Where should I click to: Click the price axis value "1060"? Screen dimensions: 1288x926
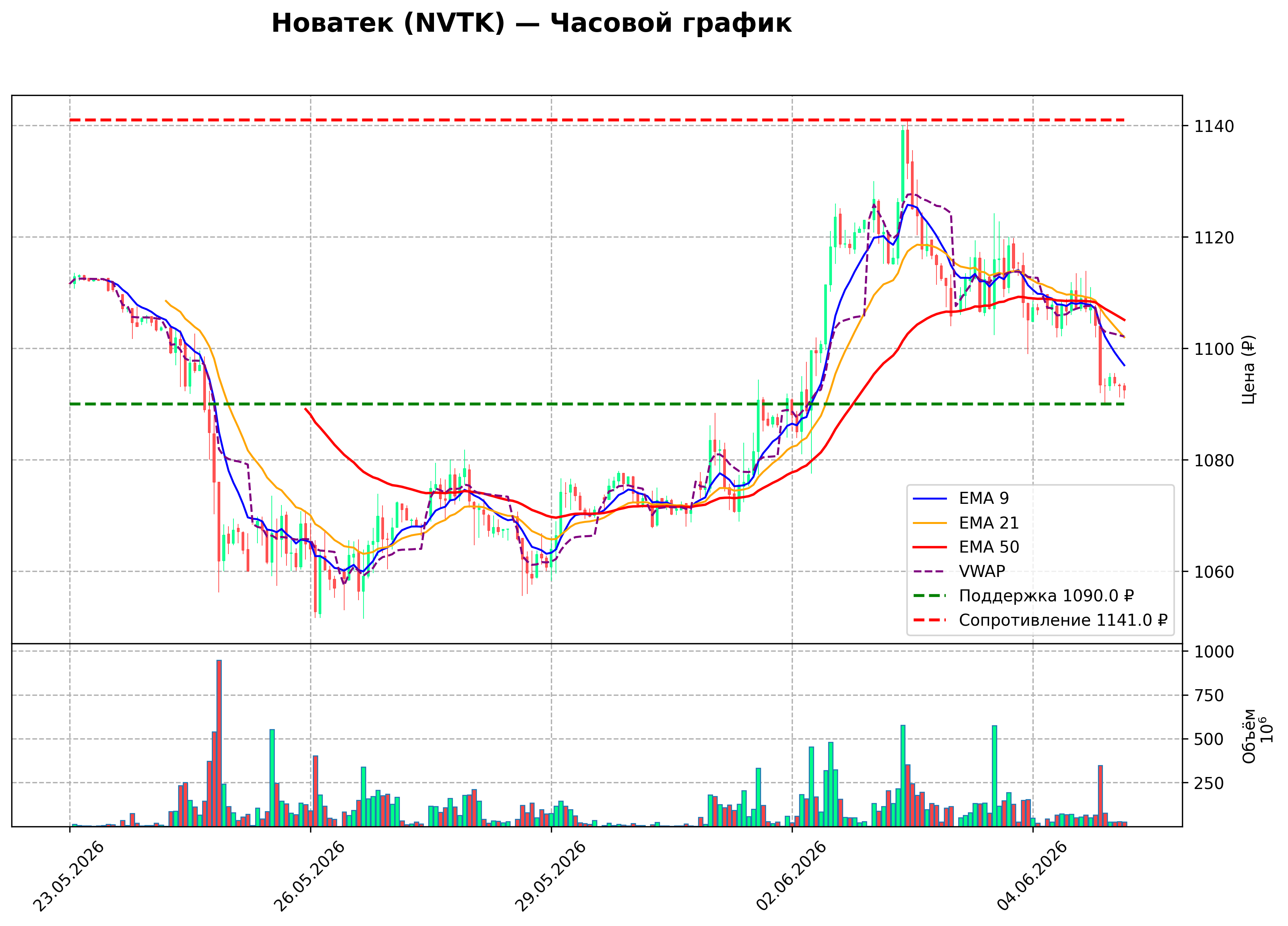pos(1214,572)
